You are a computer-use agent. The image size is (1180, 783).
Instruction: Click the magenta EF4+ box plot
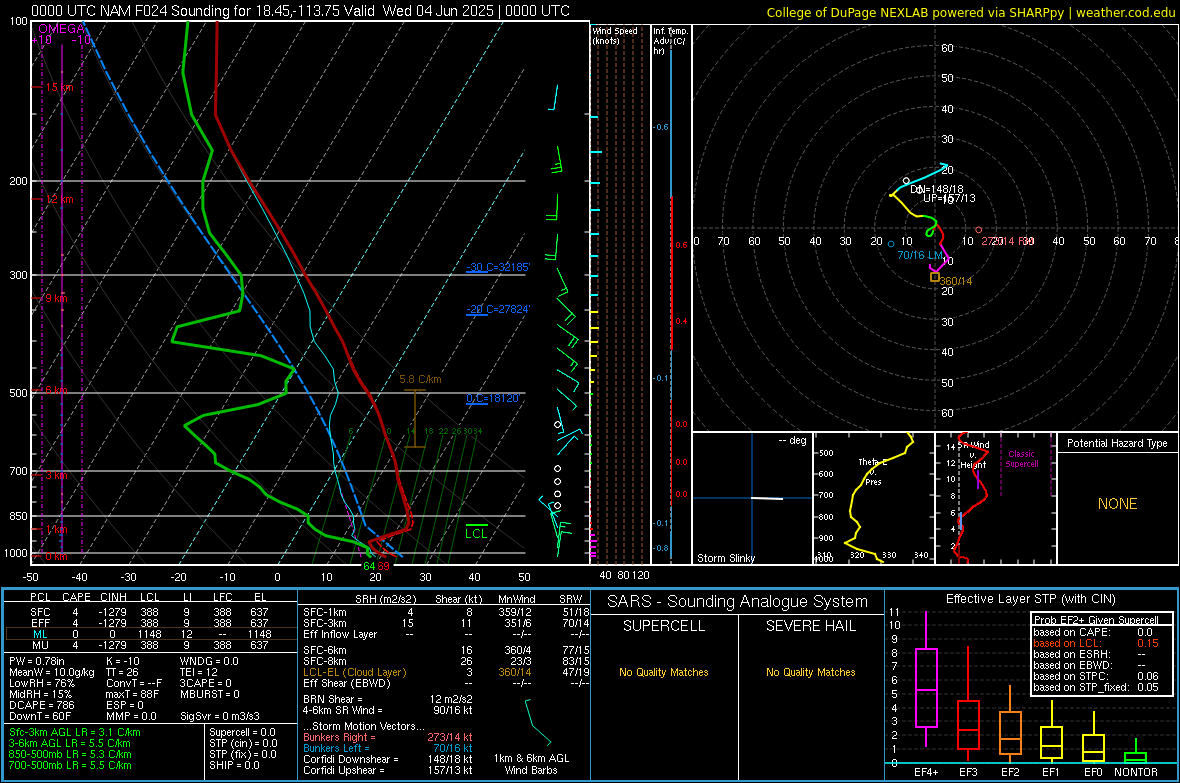926,678
